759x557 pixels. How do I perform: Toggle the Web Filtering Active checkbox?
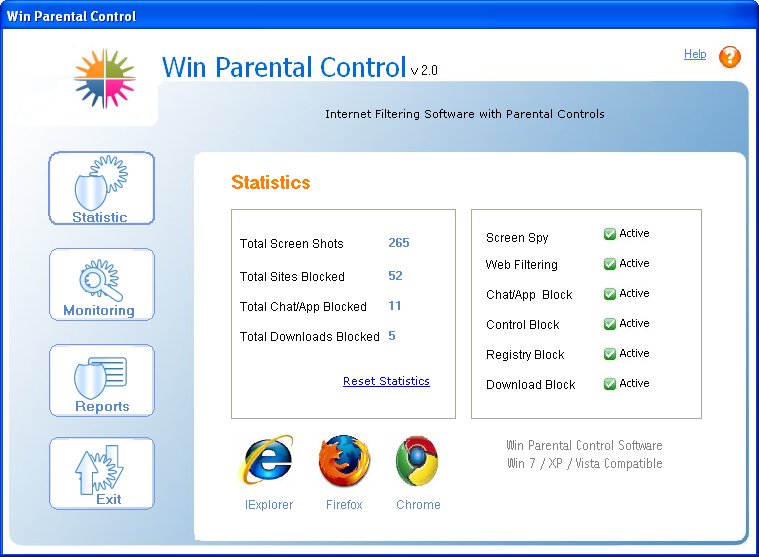coord(610,264)
